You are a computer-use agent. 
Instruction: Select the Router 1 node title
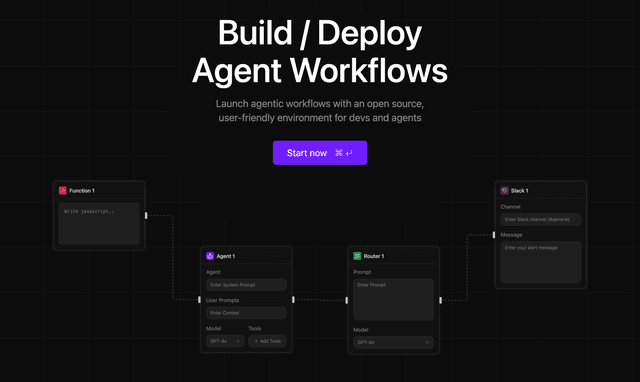374,256
